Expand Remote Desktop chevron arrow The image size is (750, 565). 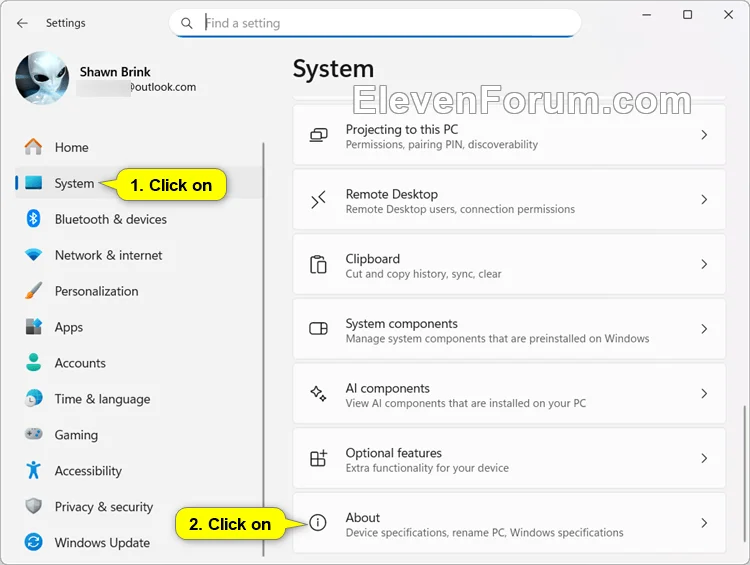704,199
